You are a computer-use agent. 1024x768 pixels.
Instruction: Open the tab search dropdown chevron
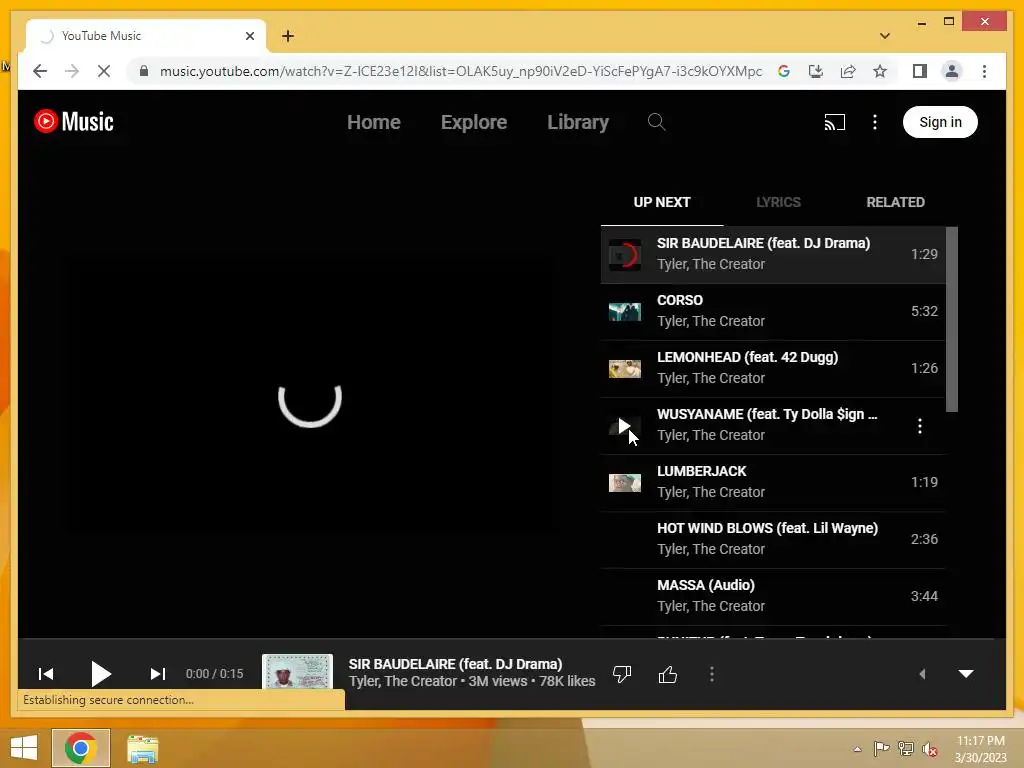point(885,36)
